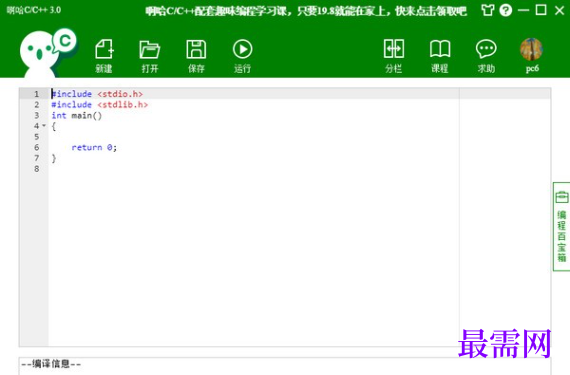
Task: Click the skin (shirt) icon in title bar
Action: click(x=488, y=10)
